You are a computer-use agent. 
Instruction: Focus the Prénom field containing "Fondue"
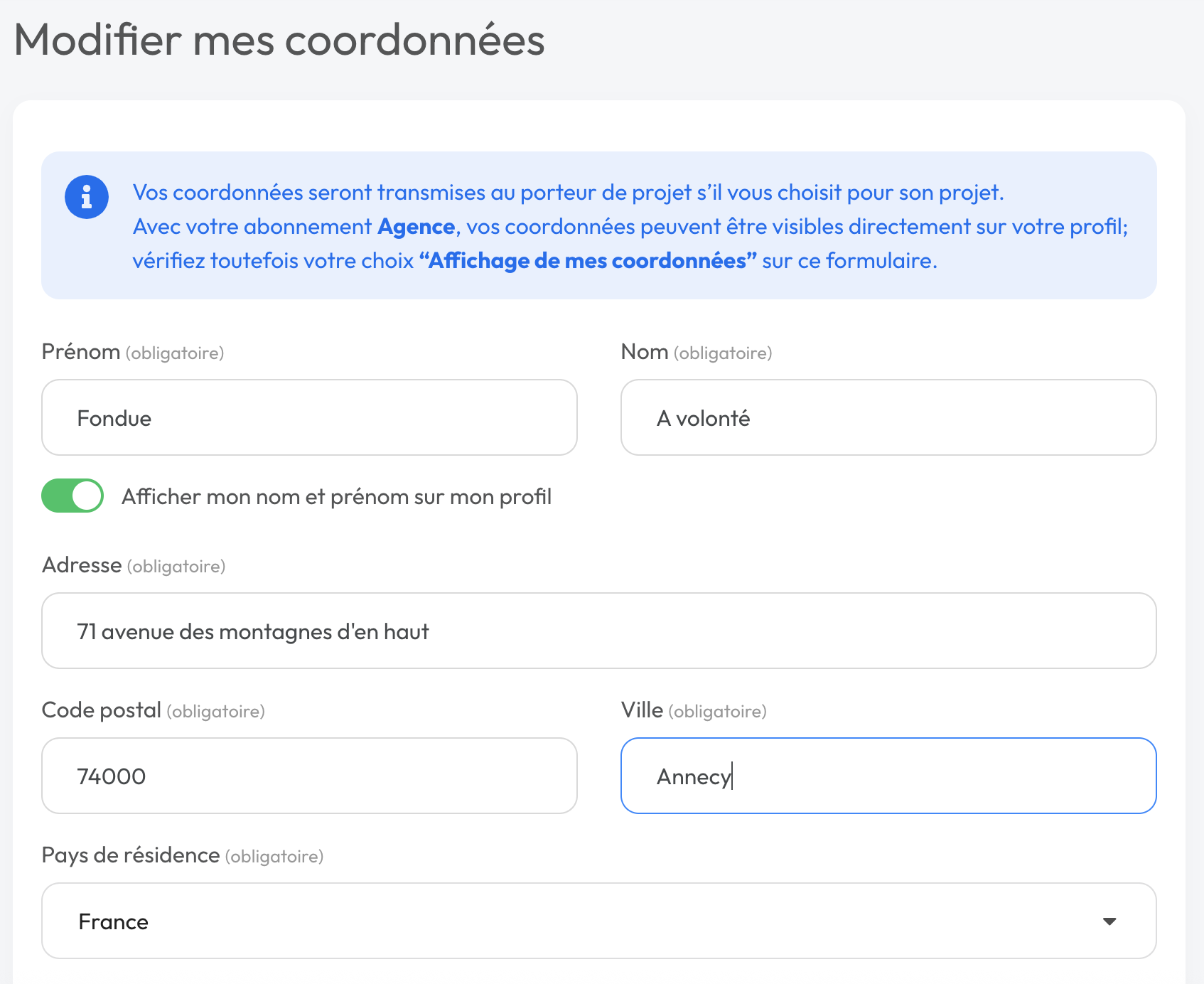[309, 417]
